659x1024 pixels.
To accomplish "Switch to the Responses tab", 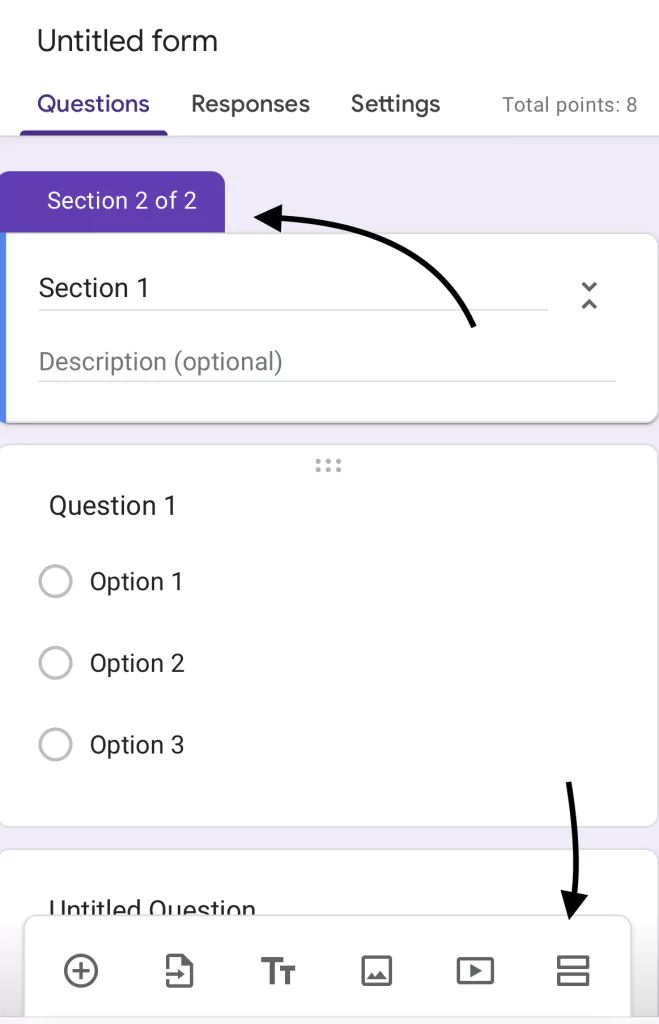I will click(x=250, y=104).
